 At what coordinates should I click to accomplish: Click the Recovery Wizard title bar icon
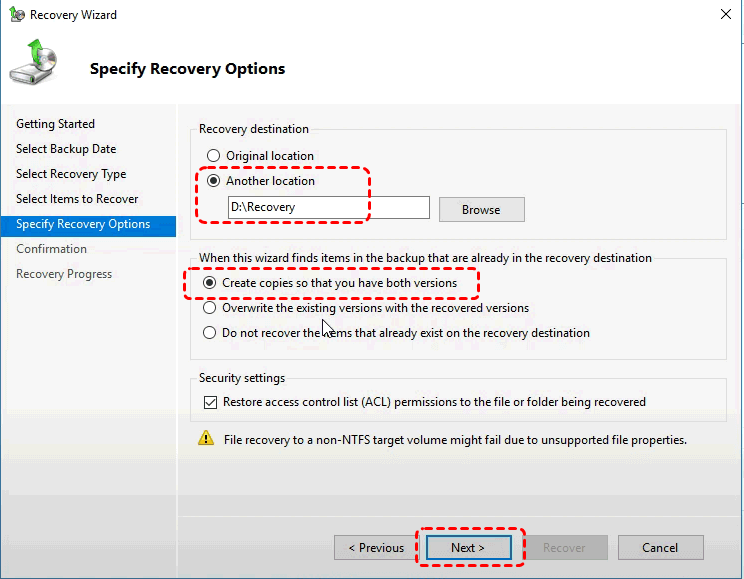tap(16, 15)
